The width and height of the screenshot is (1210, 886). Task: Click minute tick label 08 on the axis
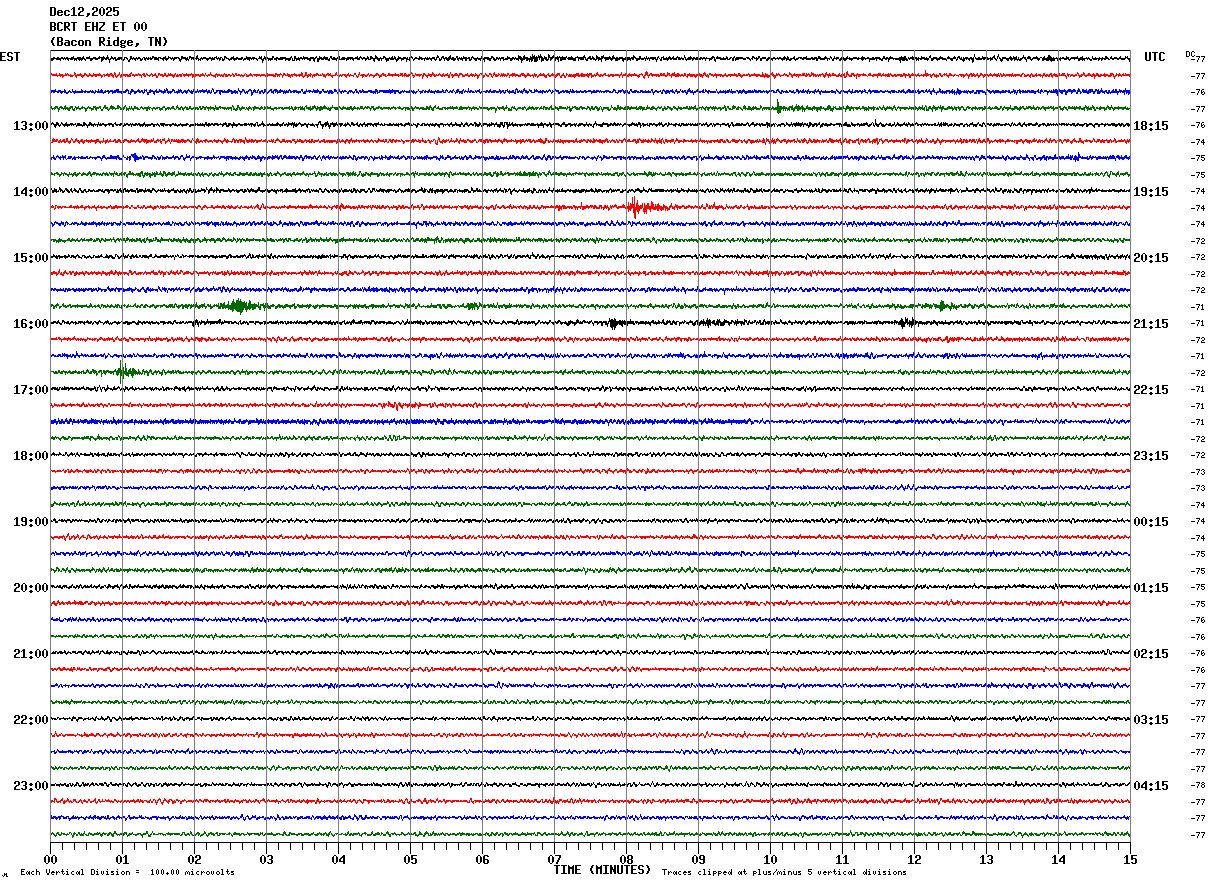point(626,859)
